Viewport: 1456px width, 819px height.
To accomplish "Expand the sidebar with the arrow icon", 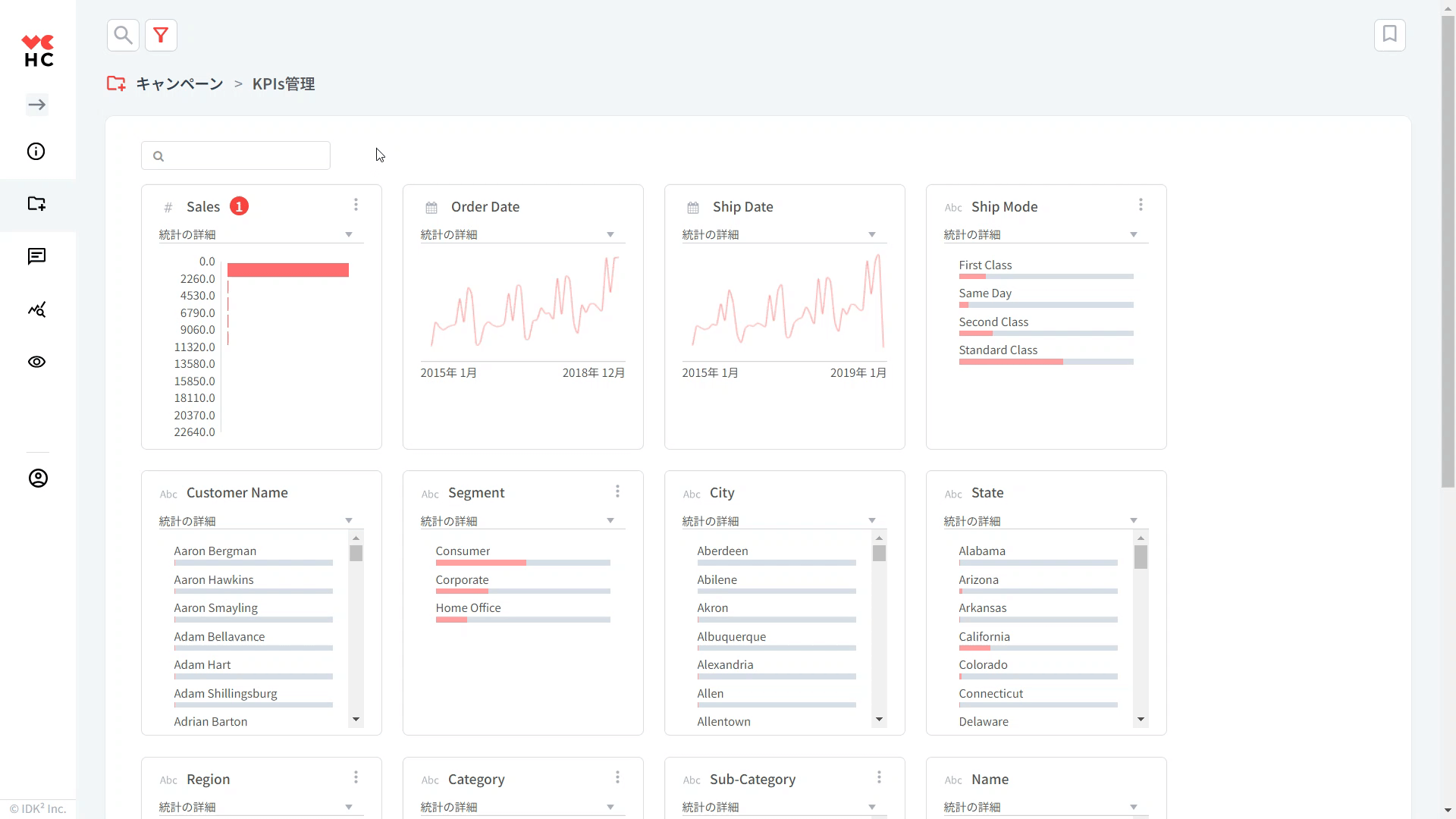I will (x=37, y=105).
